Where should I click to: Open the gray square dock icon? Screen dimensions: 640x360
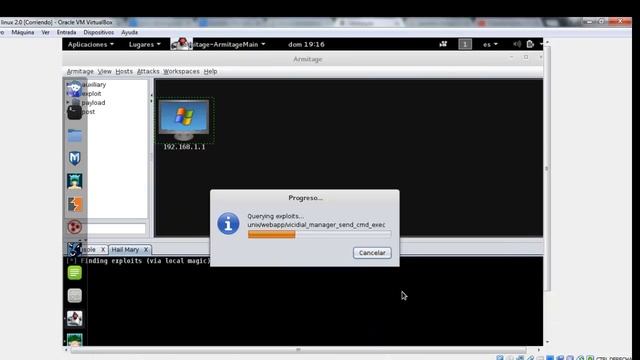[x=74, y=296]
